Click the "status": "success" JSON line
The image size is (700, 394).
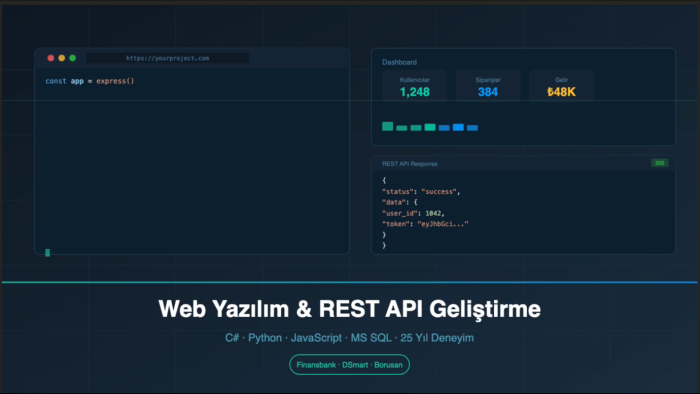click(421, 191)
